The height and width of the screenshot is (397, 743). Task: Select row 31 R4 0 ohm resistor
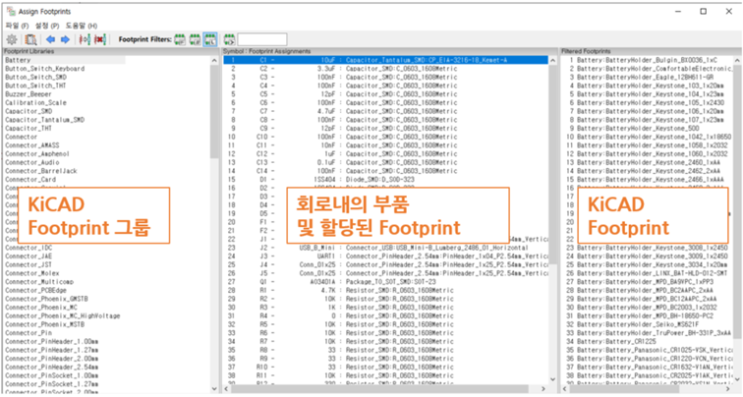(386, 316)
